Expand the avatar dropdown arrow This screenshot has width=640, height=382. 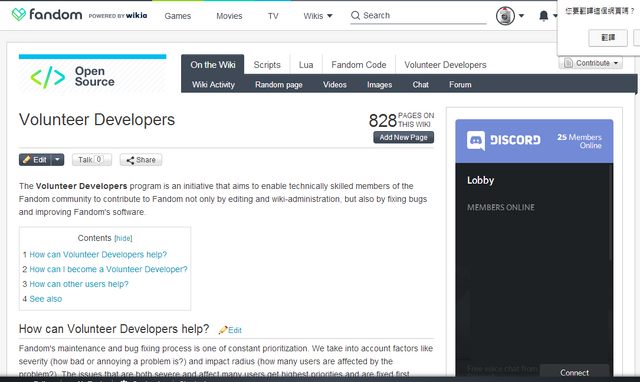pyautogui.click(x=521, y=16)
